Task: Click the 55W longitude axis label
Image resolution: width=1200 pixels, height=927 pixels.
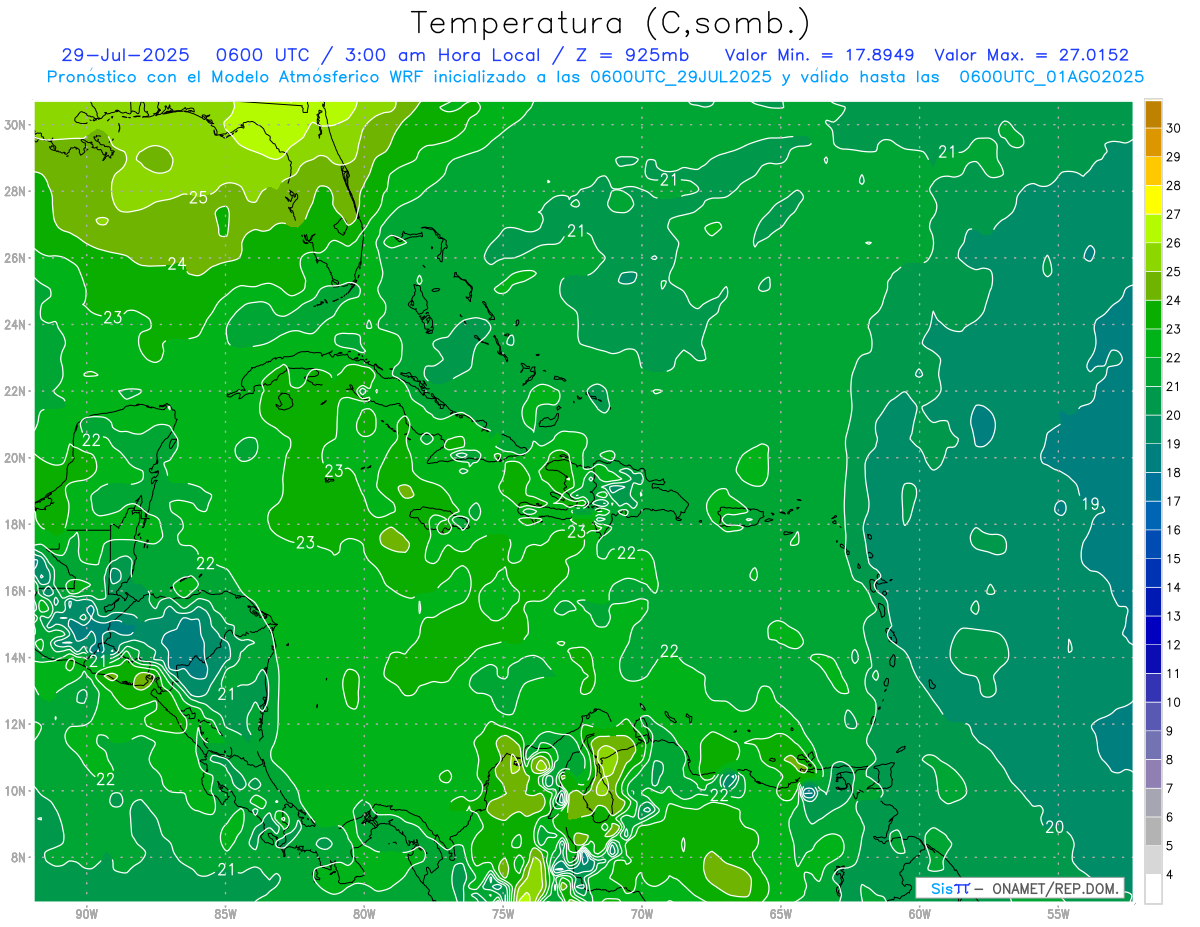Action: 1059,914
